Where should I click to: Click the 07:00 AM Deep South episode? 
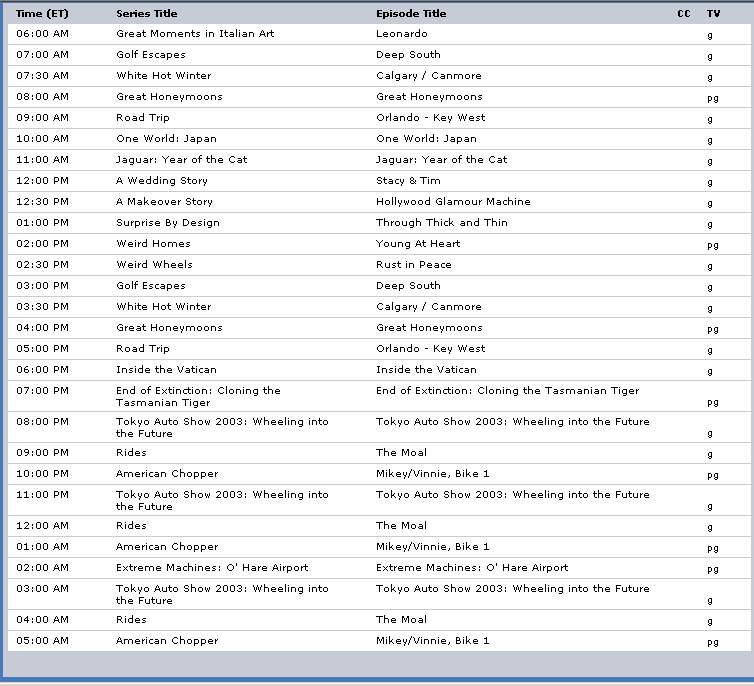coord(408,55)
